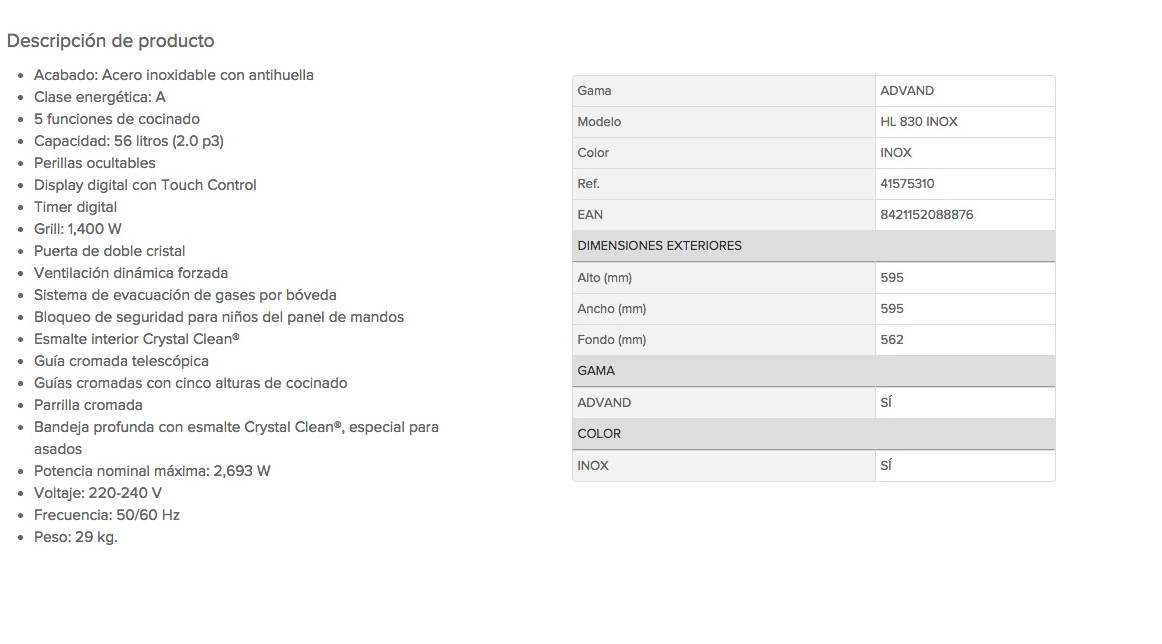The height and width of the screenshot is (644, 1162).
Task: Click the Potencia nominal máxima list item
Action: pos(153,471)
